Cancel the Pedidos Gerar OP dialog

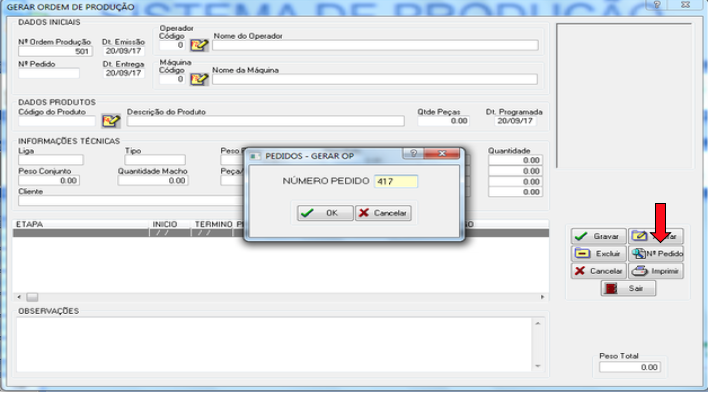pos(383,213)
